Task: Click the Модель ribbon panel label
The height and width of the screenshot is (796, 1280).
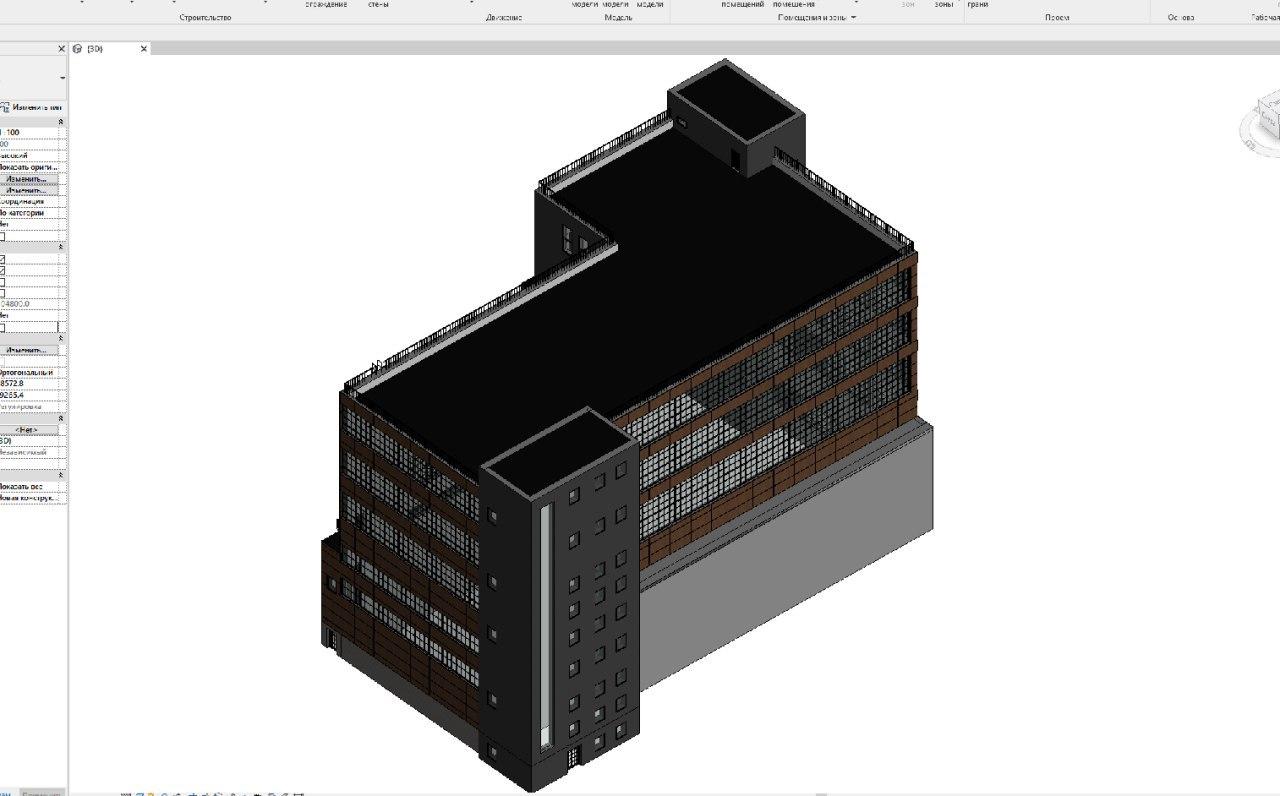Action: point(618,18)
